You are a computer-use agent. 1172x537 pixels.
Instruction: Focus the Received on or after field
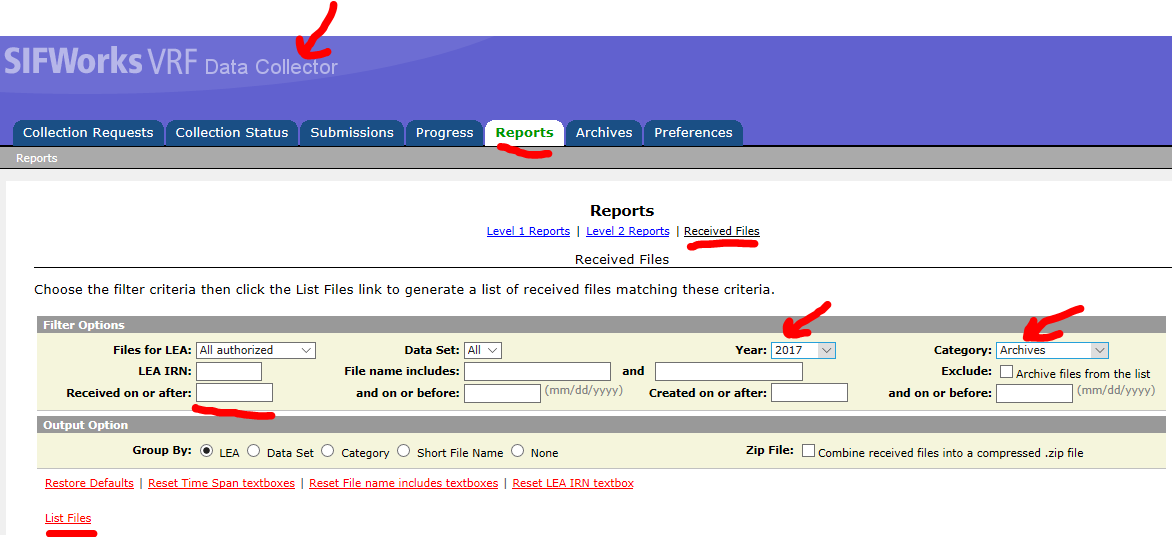pyautogui.click(x=234, y=393)
